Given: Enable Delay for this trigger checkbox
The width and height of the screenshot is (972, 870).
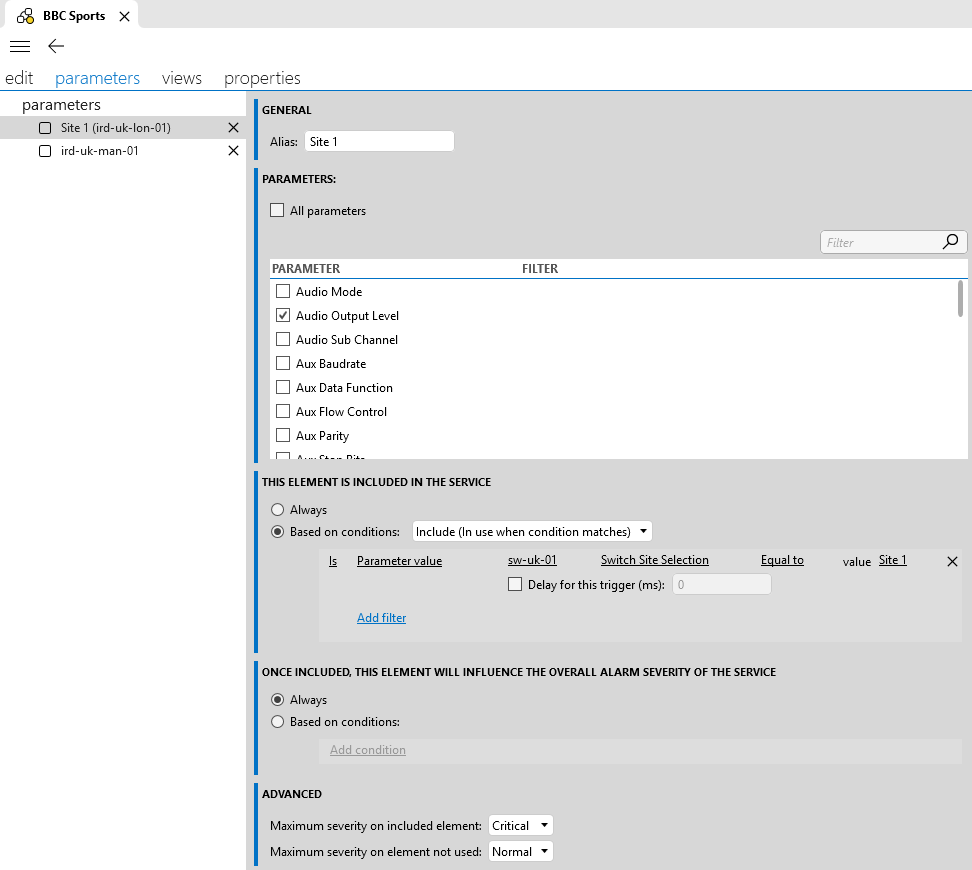Looking at the screenshot, I should click(515, 584).
